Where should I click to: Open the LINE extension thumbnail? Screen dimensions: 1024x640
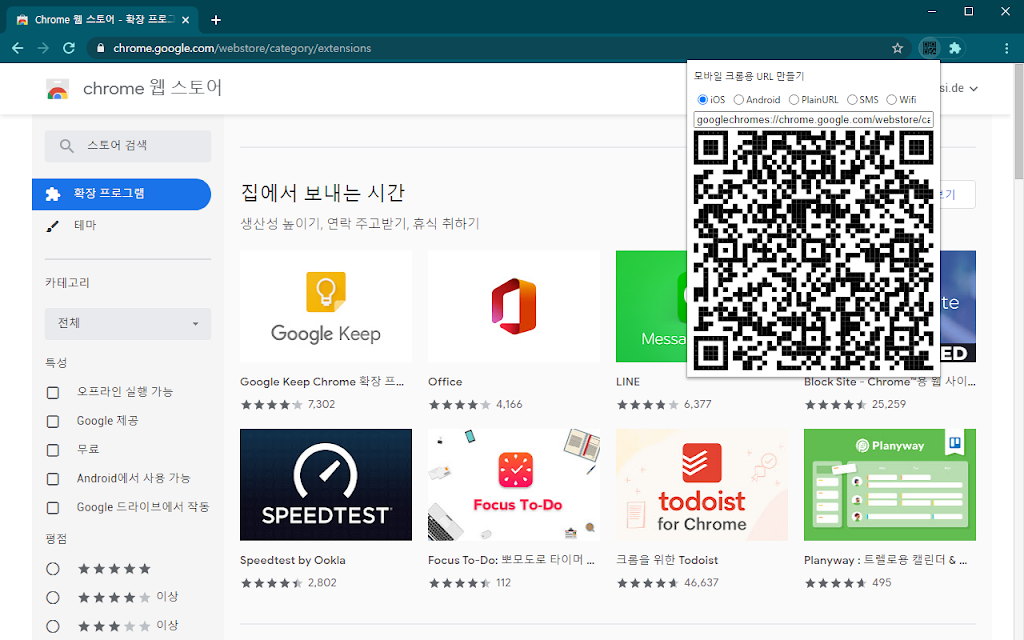click(x=651, y=306)
